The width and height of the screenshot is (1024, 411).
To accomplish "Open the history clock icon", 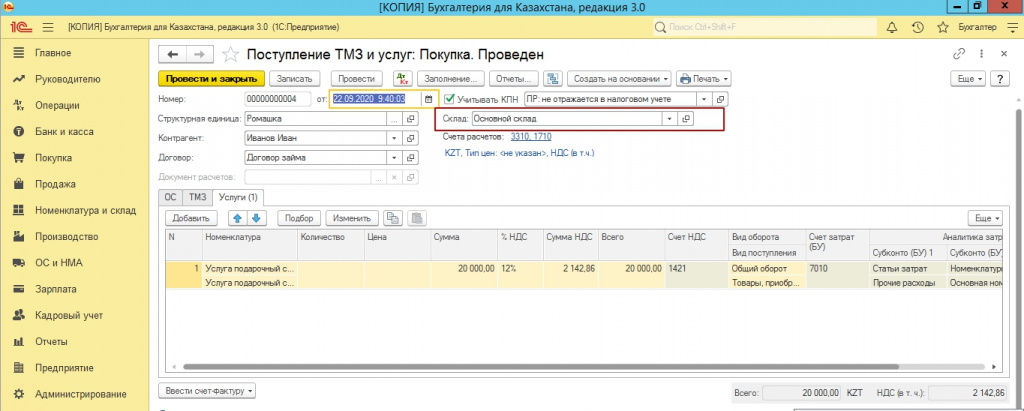I will [918, 27].
